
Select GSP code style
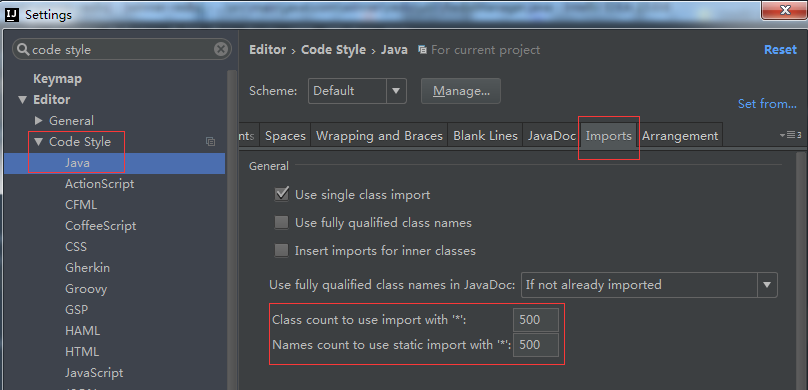[76, 310]
